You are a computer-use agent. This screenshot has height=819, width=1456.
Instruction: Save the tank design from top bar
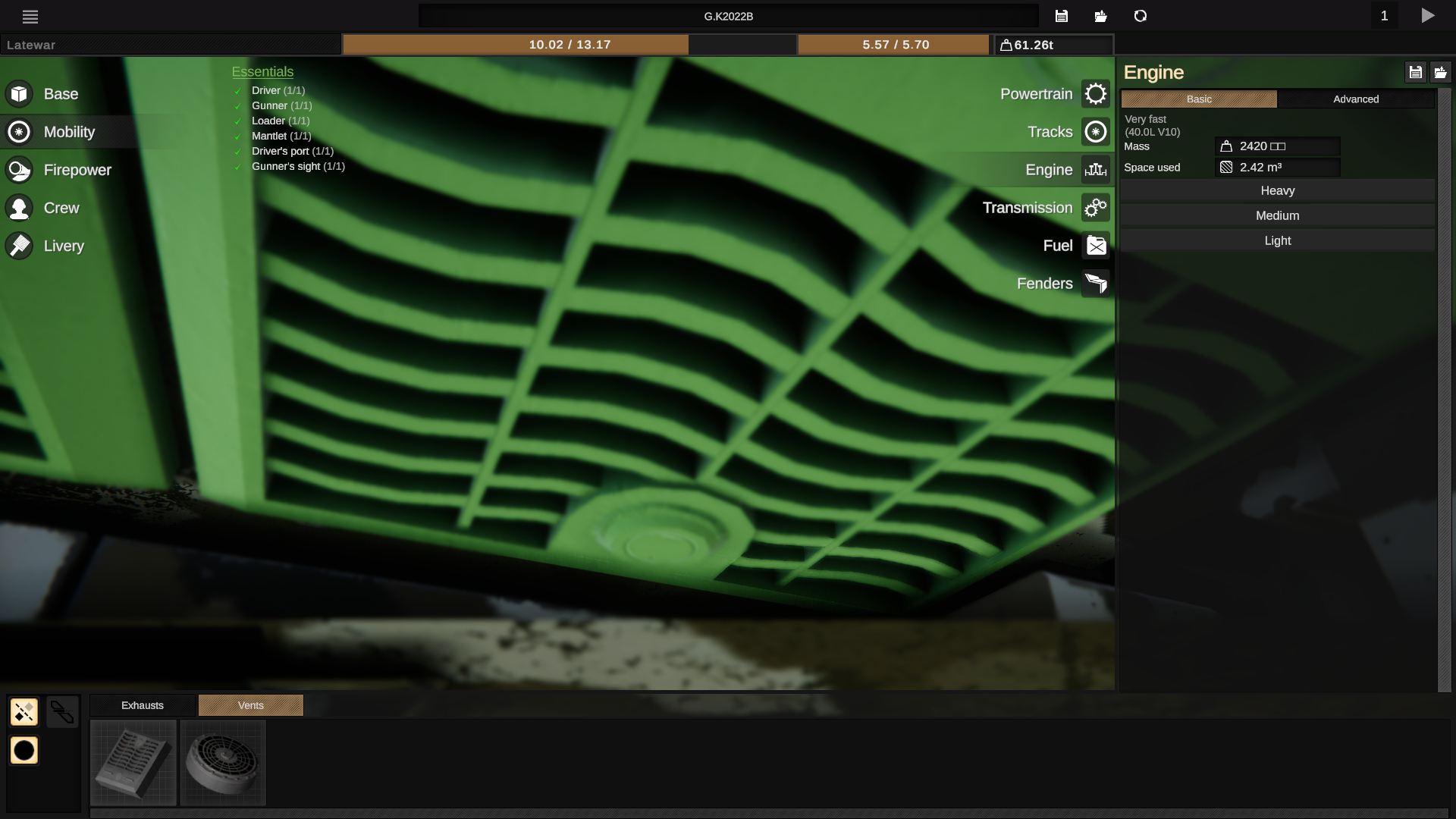1062,16
